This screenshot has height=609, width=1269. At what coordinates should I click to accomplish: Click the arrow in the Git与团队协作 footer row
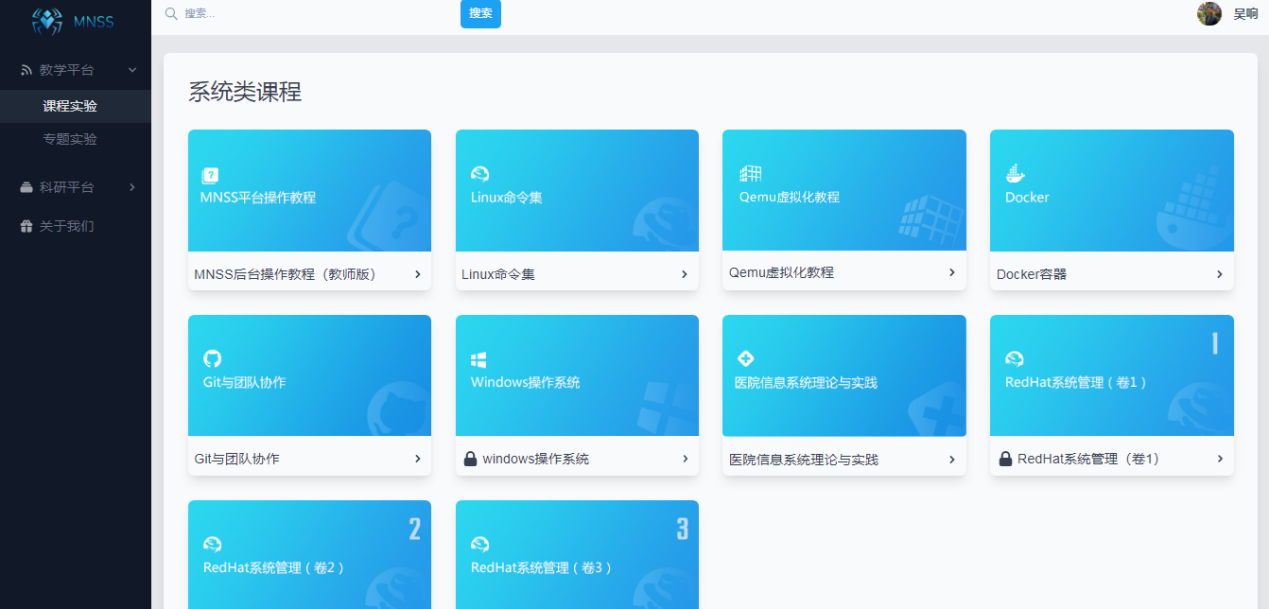coord(417,459)
